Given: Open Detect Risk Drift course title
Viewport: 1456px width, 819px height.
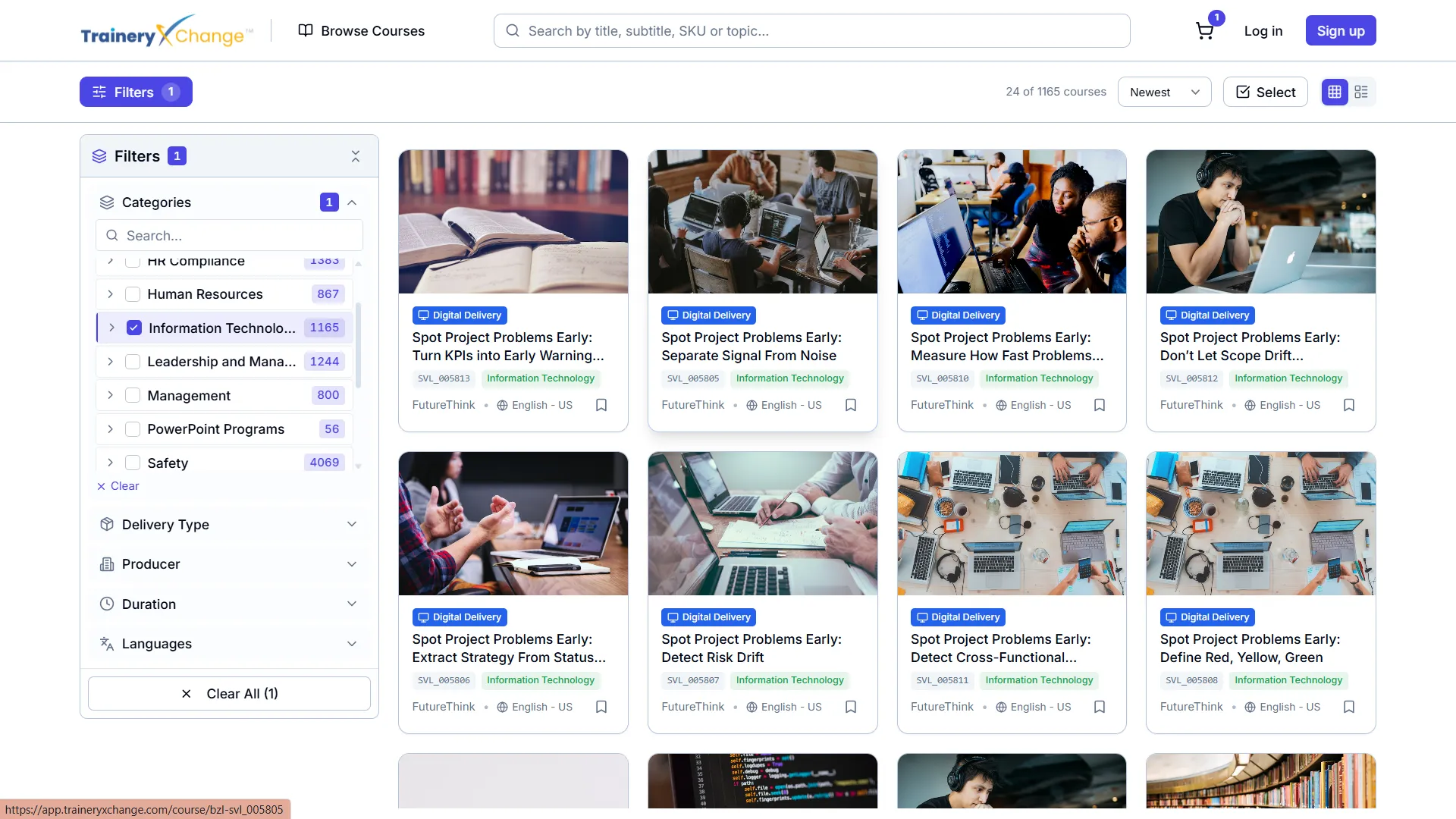Looking at the screenshot, I should (751, 648).
